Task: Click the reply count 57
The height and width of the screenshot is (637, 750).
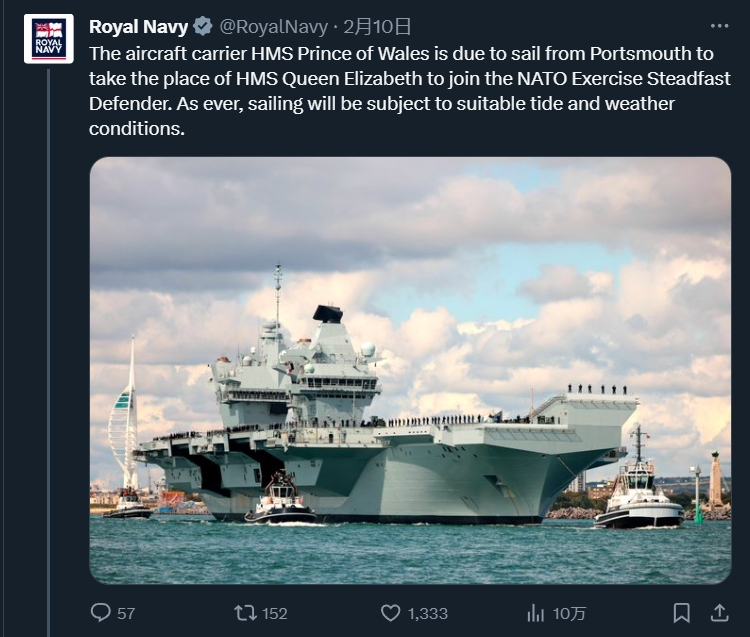Action: coord(126,613)
